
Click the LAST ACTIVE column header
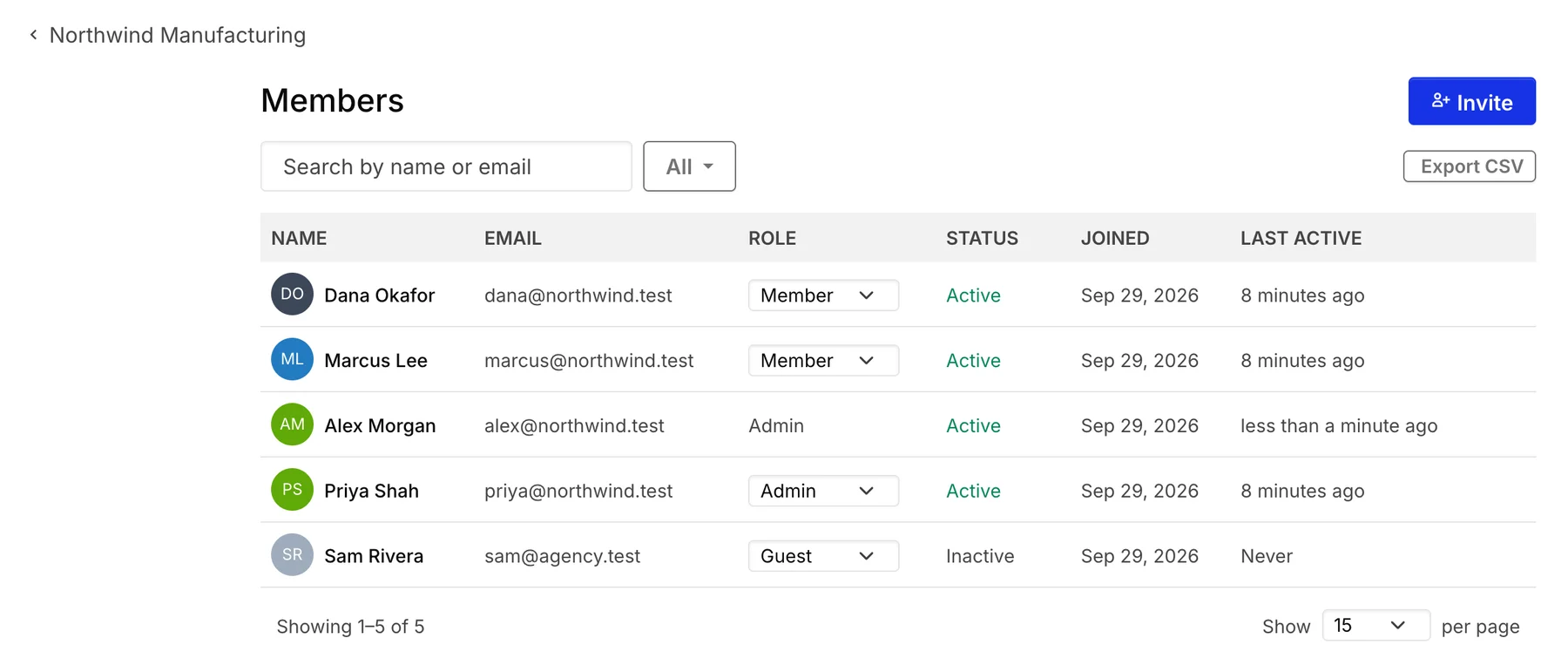click(x=1301, y=238)
